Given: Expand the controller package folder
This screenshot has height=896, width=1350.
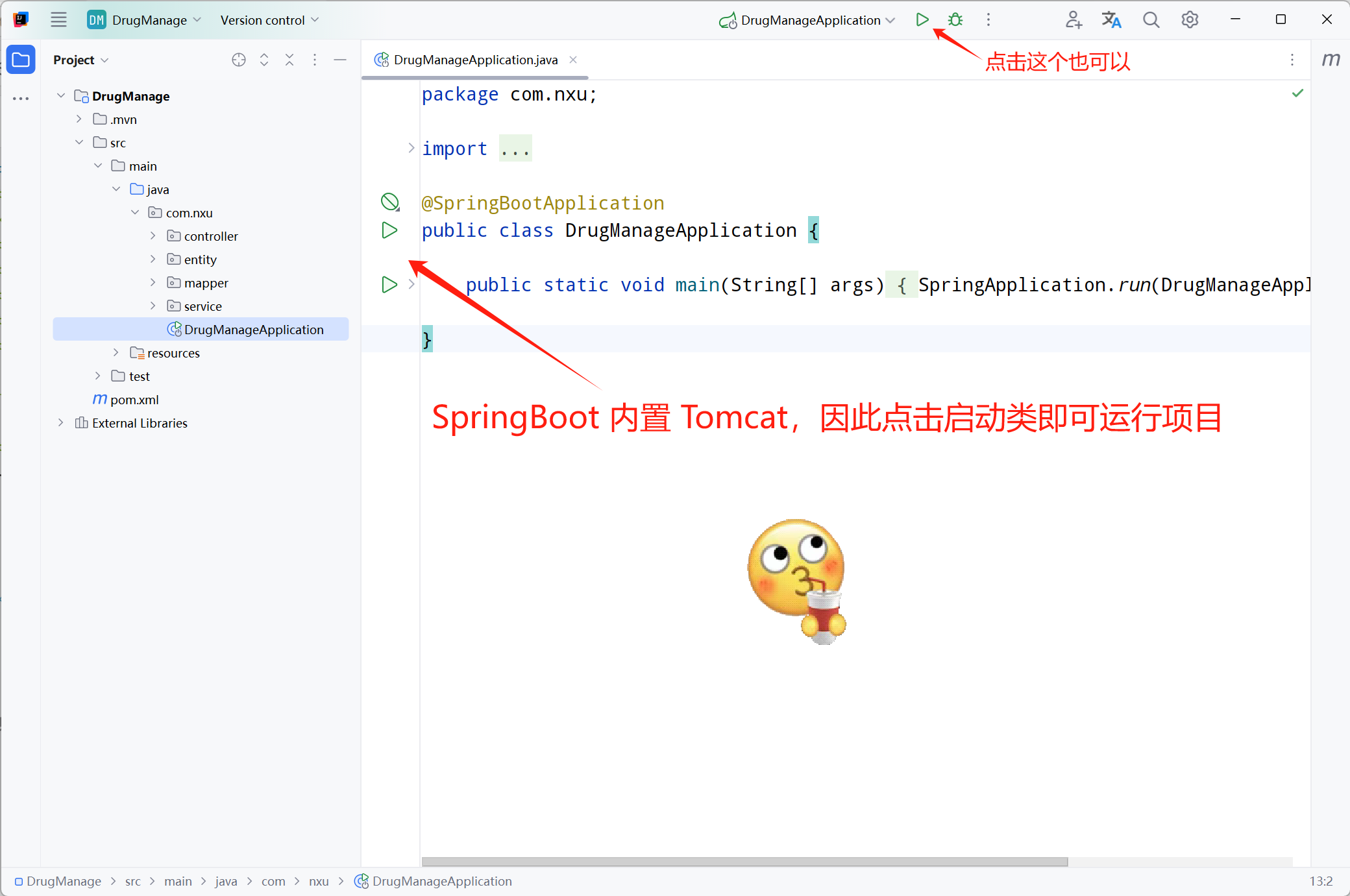Looking at the screenshot, I should [153, 236].
